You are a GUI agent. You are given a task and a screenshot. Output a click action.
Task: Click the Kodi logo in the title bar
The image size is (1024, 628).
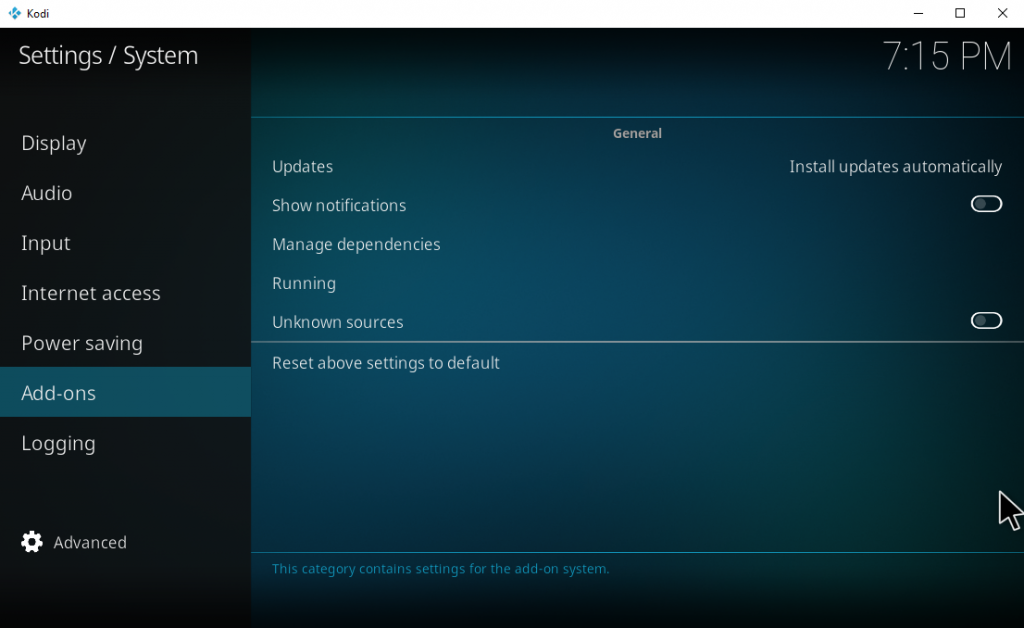12,13
